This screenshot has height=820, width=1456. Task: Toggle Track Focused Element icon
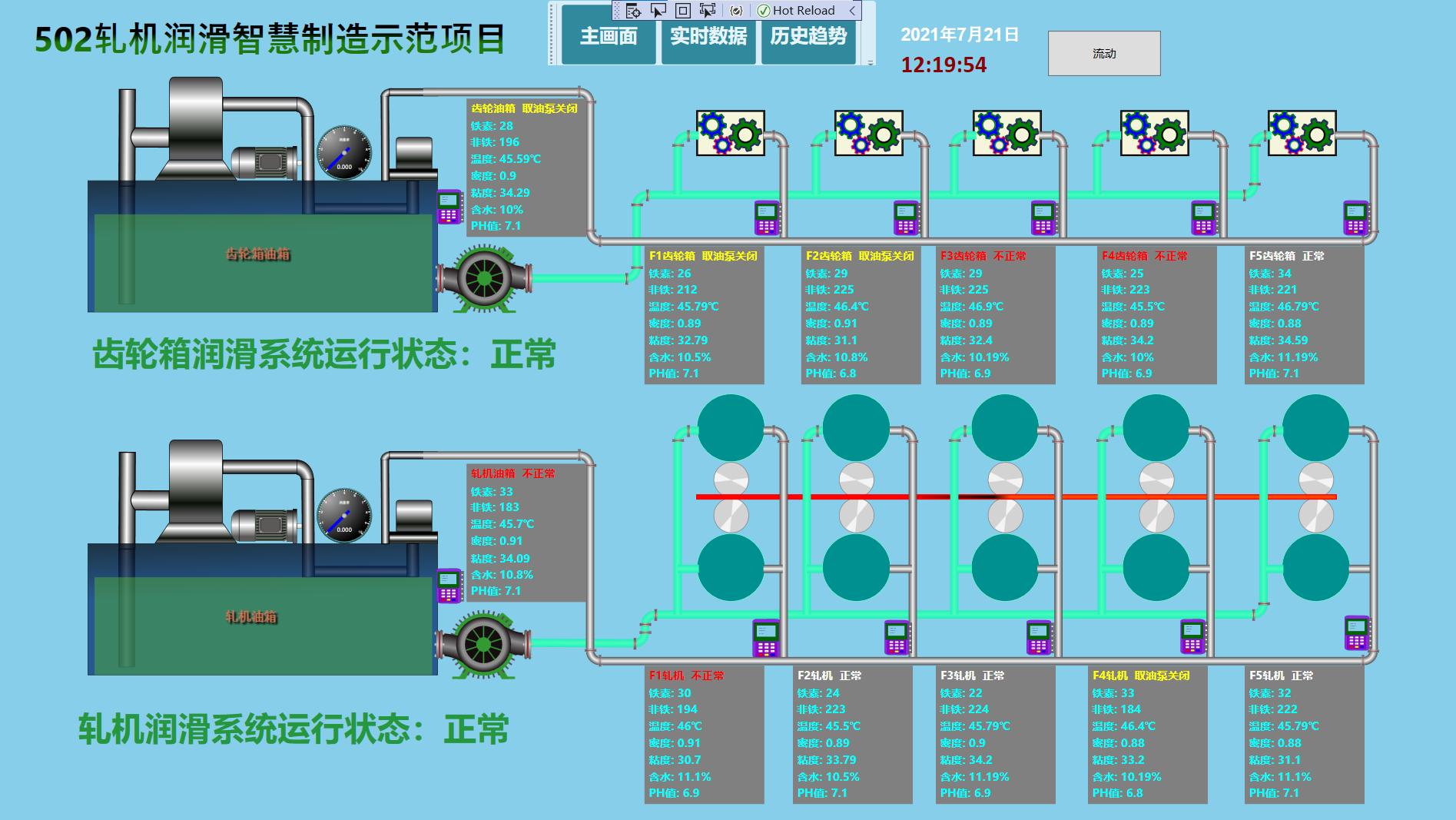coord(708,10)
